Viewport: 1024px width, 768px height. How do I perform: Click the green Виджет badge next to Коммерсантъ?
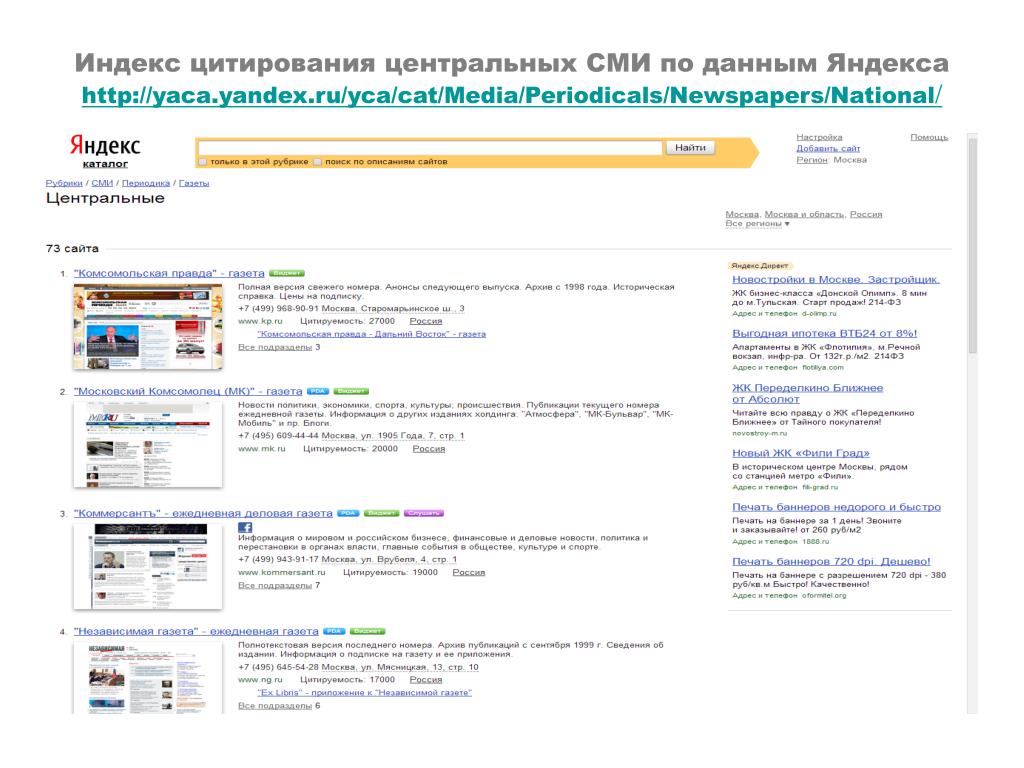coord(381,513)
